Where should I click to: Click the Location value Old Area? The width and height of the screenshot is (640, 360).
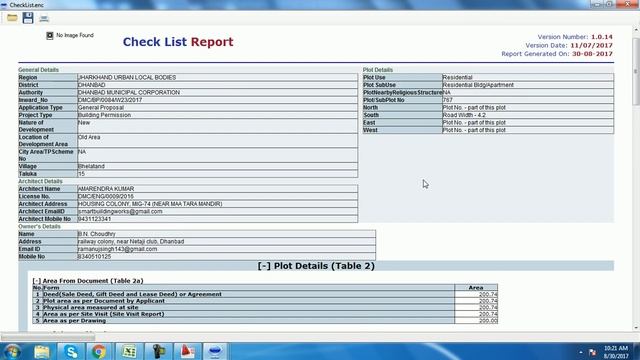(x=89, y=137)
